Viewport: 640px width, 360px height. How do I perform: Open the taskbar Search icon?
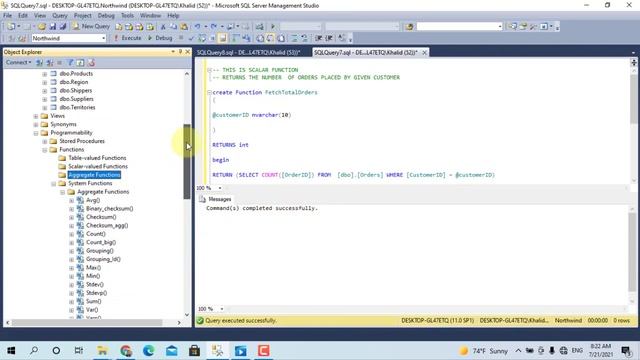coord(34,351)
